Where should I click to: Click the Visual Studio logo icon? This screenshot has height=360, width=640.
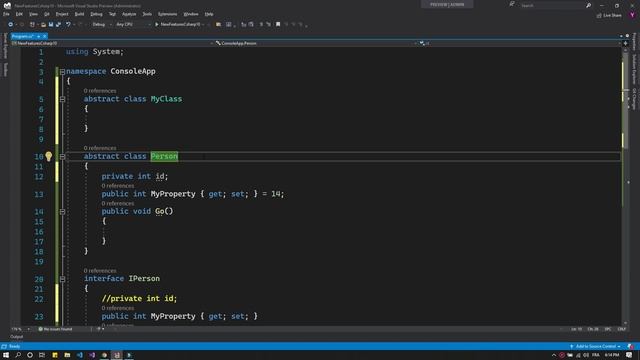(7, 6)
